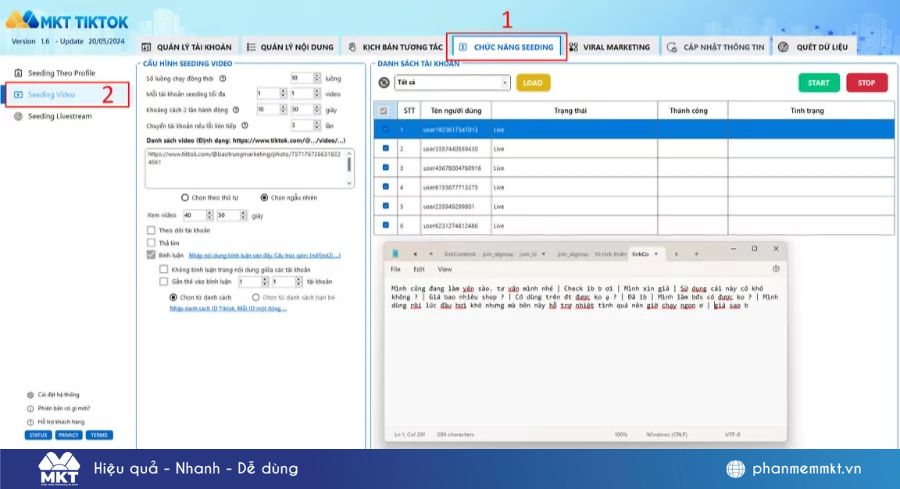The image size is (900, 489).
Task: Click the refresh icon beside Tất cả dropdown
Action: [x=384, y=83]
